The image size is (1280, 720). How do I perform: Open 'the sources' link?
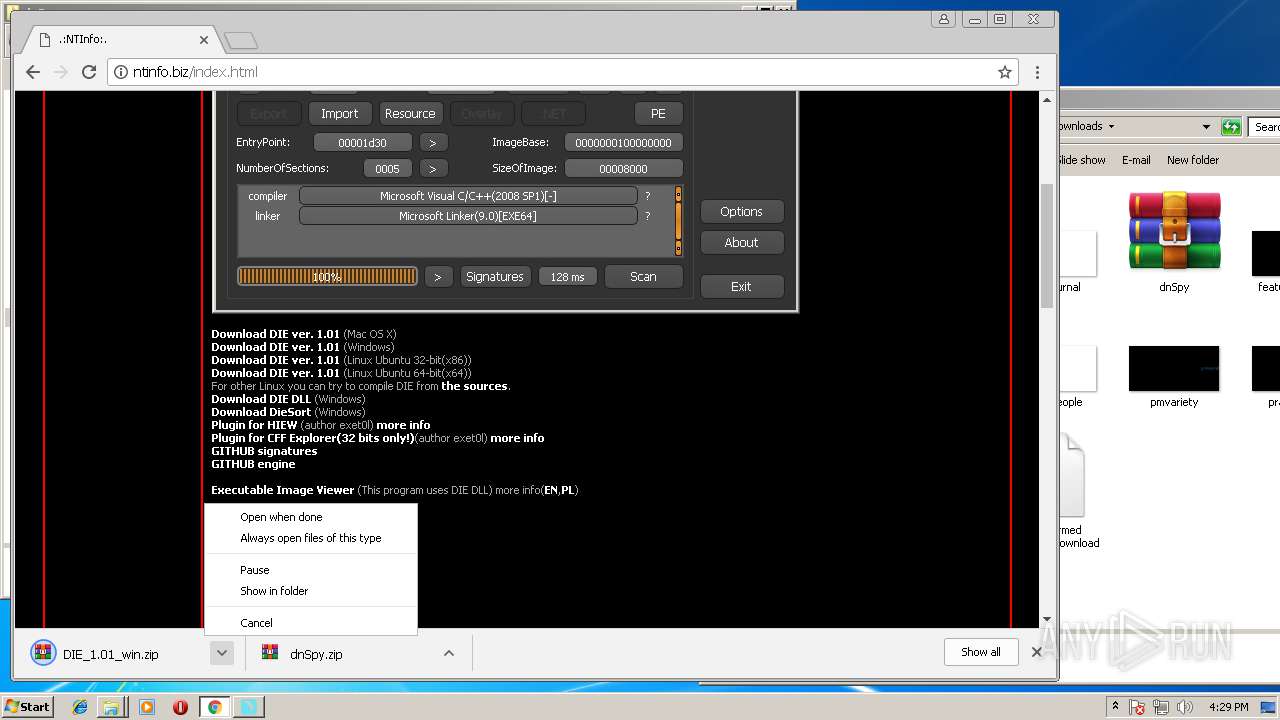pyautogui.click(x=474, y=386)
